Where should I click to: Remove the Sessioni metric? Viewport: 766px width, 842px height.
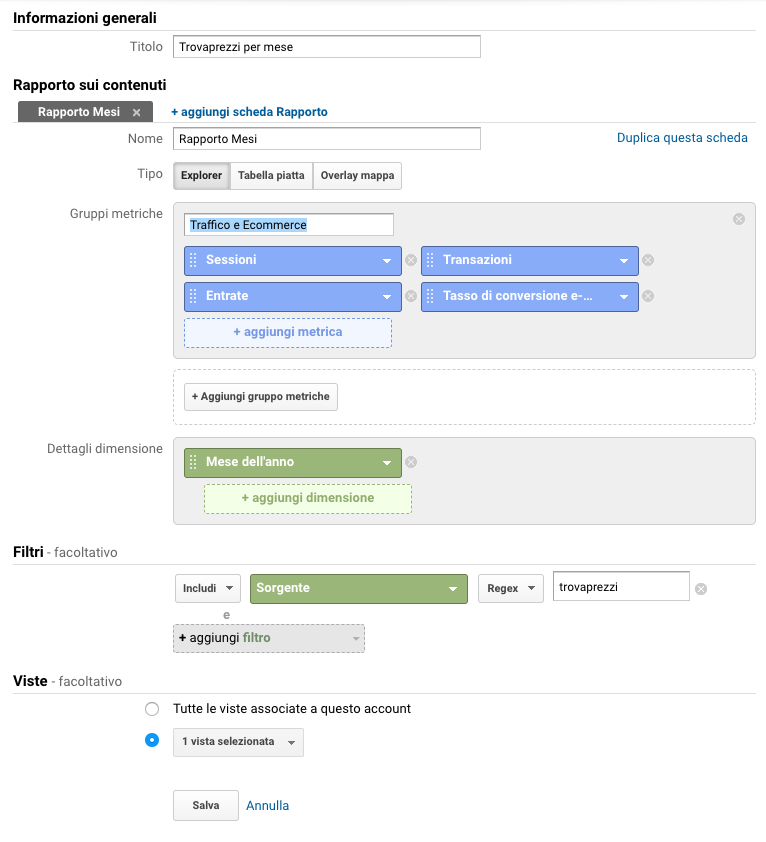pos(411,260)
